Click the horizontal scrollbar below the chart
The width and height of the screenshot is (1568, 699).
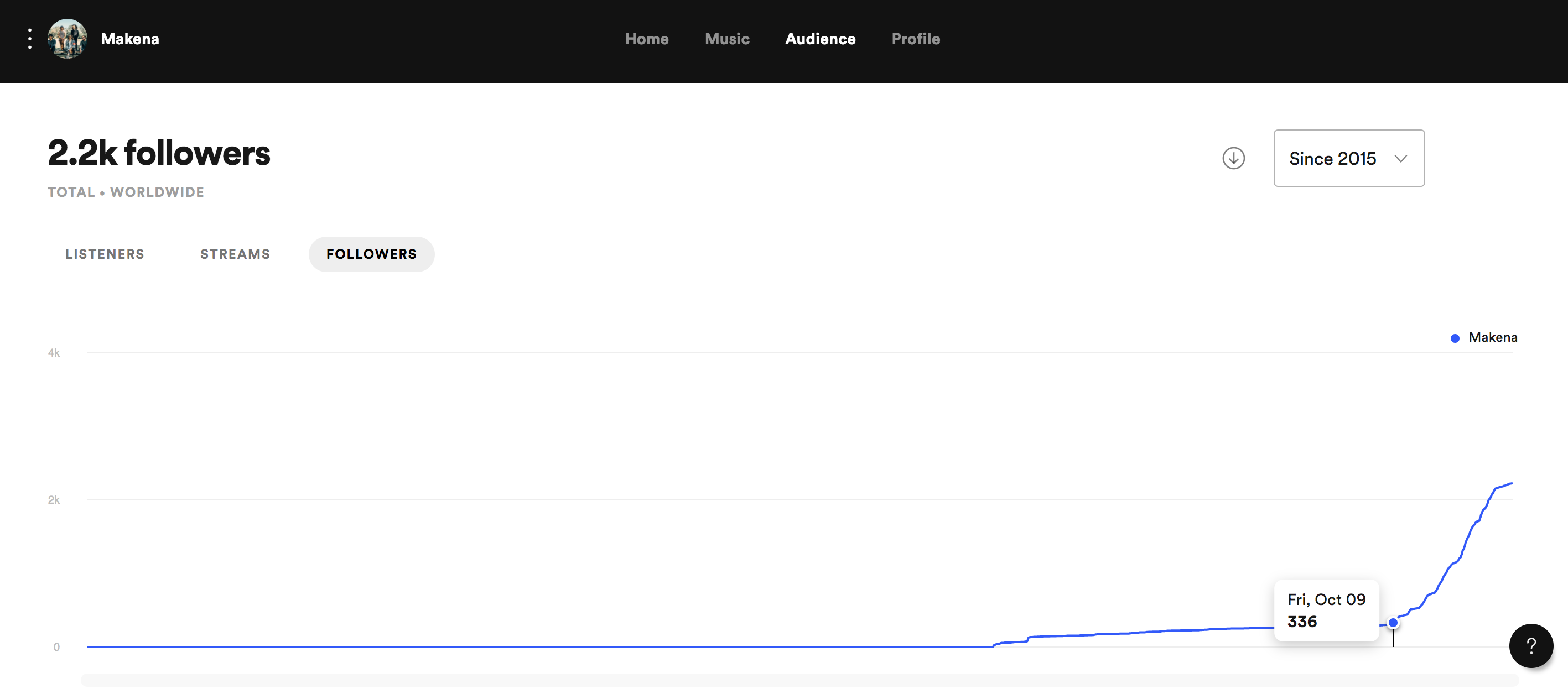click(x=798, y=680)
